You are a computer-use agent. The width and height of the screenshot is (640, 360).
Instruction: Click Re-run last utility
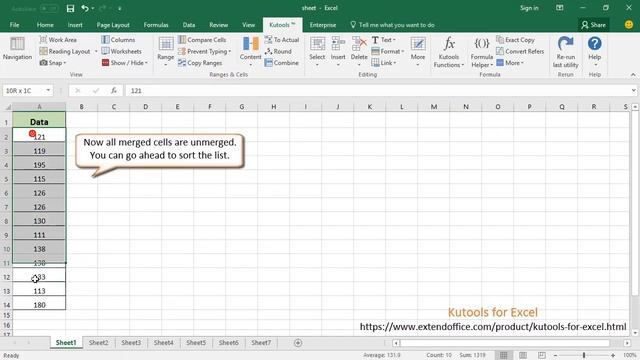point(565,52)
